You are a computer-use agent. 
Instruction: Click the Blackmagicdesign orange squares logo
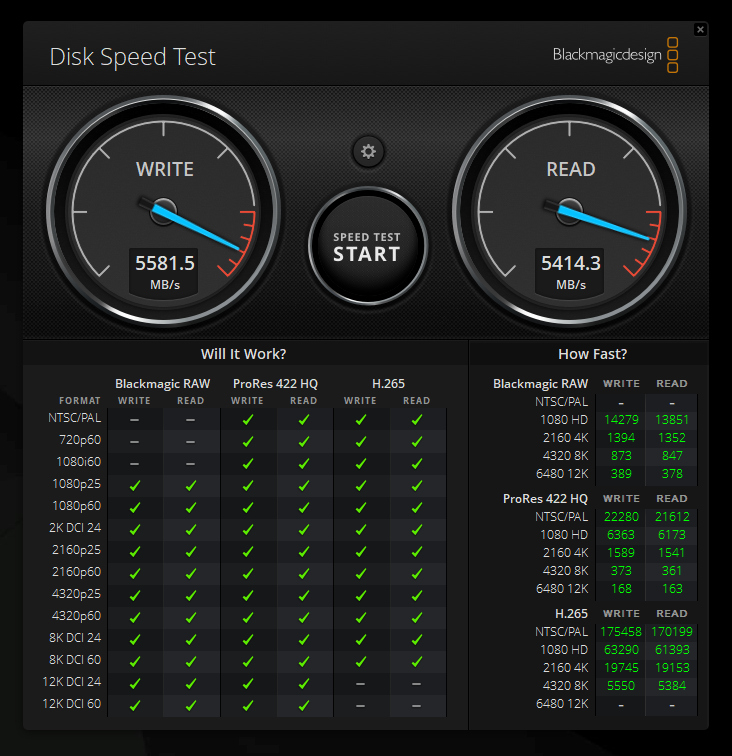coord(673,55)
